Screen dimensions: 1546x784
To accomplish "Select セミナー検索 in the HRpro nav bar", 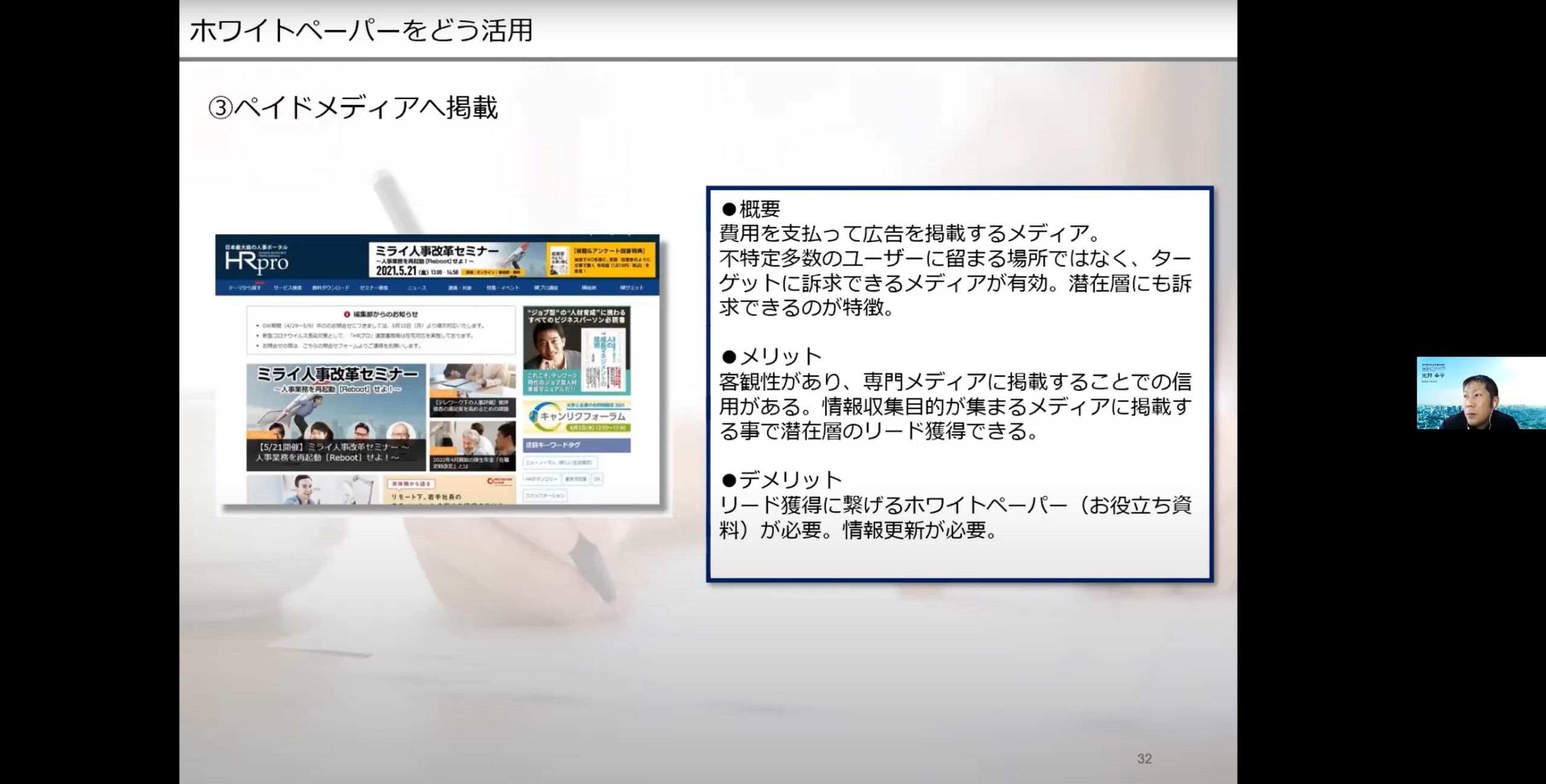I will (374, 288).
